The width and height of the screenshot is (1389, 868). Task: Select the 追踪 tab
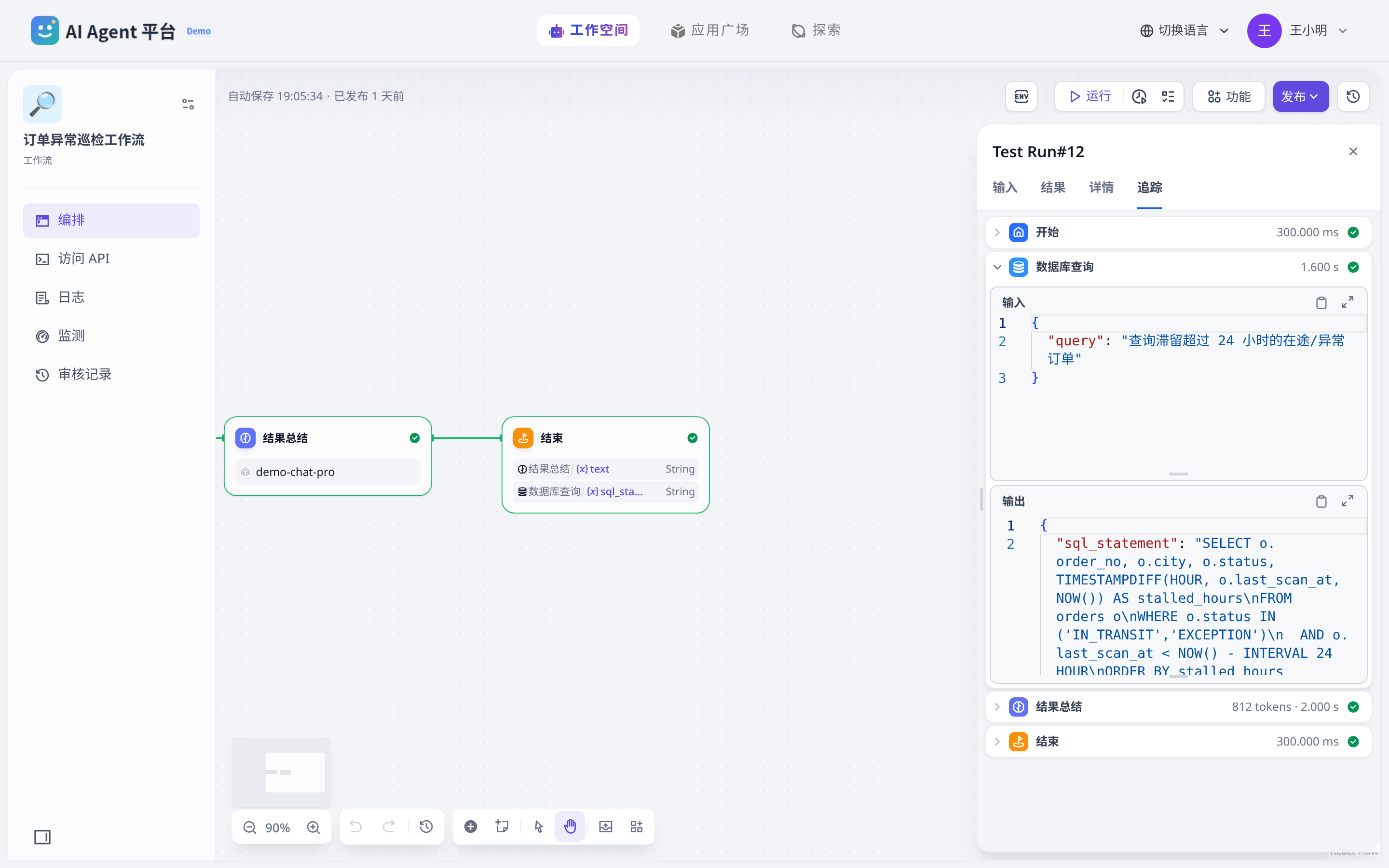[x=1149, y=188]
